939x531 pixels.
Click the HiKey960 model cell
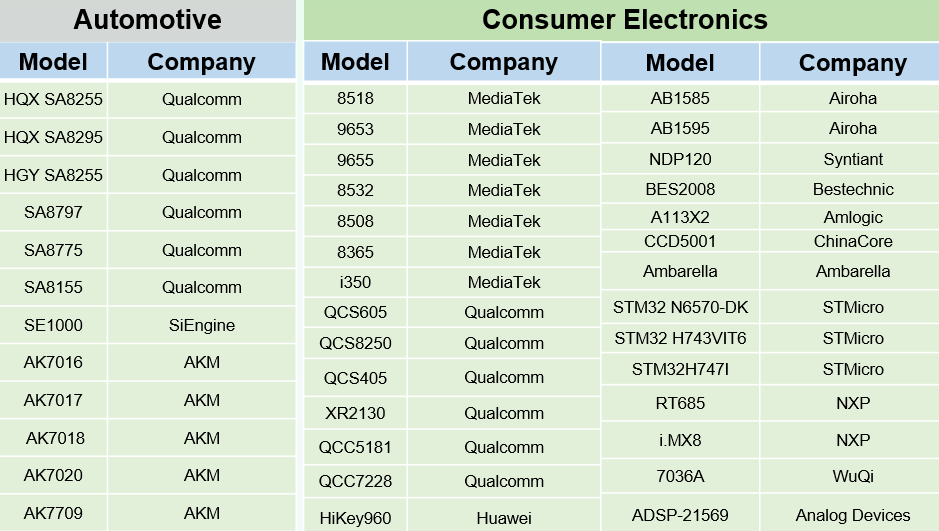point(355,518)
